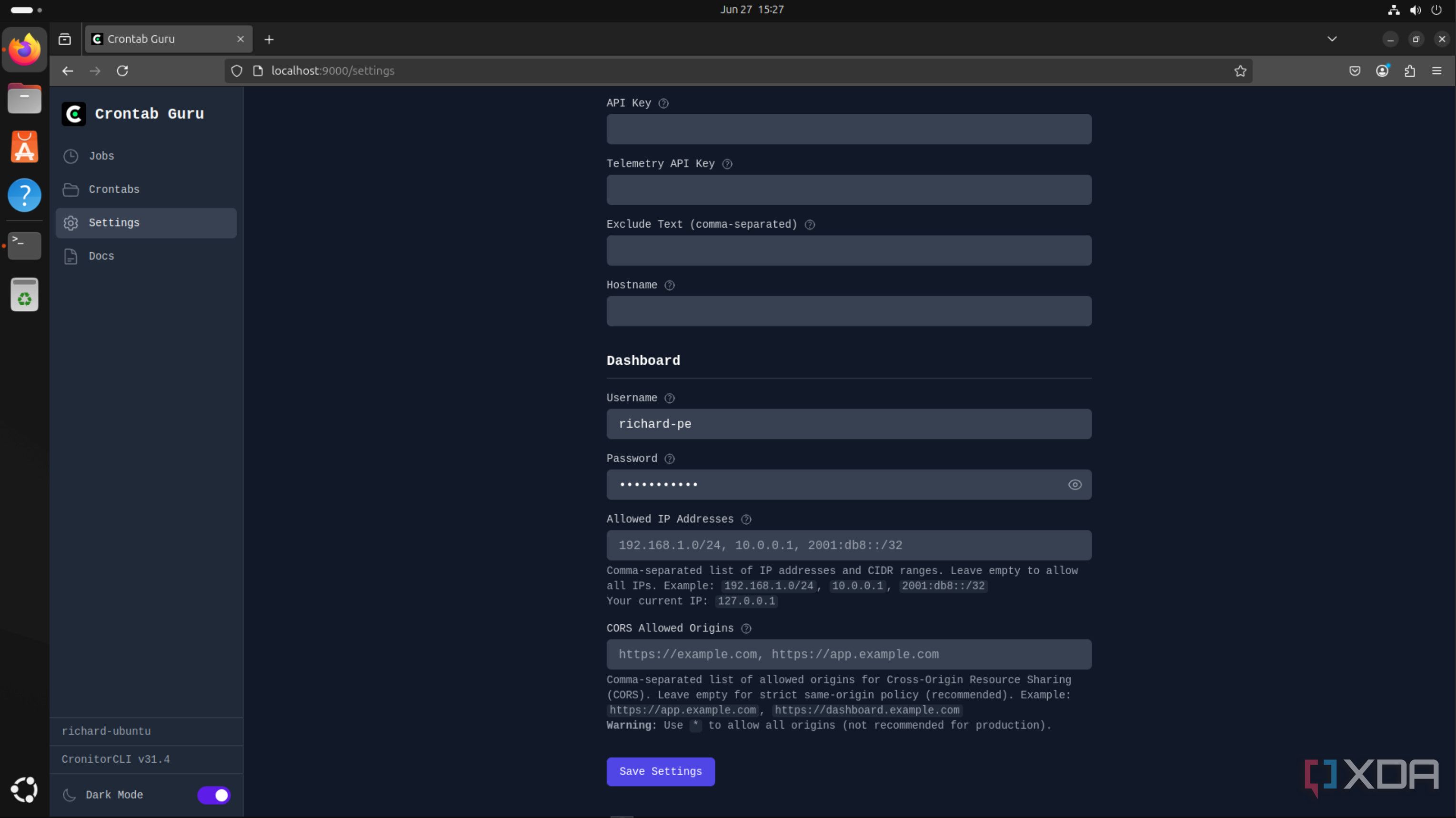This screenshot has height=818, width=1456.
Task: Open a new tab with plus button
Action: 269,39
